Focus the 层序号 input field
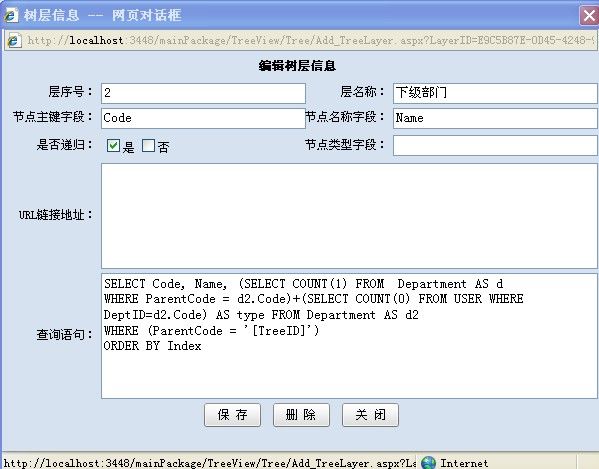The image size is (599, 469). click(203, 93)
